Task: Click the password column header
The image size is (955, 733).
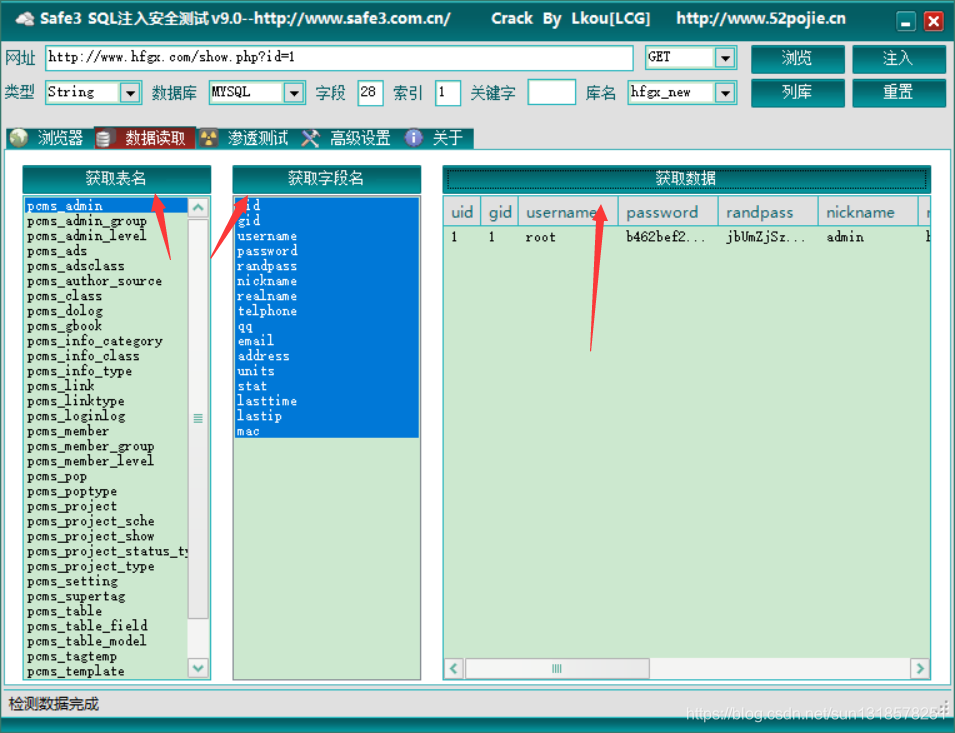Action: pyautogui.click(x=668, y=212)
